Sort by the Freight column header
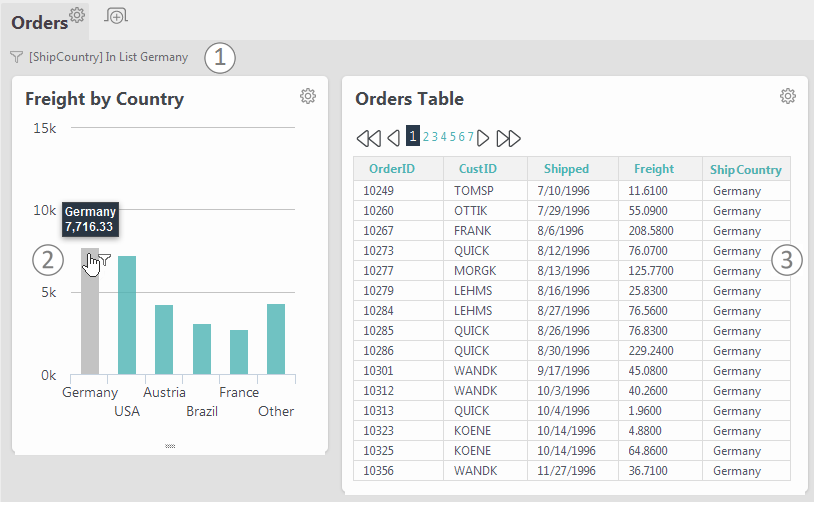The width and height of the screenshot is (814, 520). pyautogui.click(x=654, y=169)
